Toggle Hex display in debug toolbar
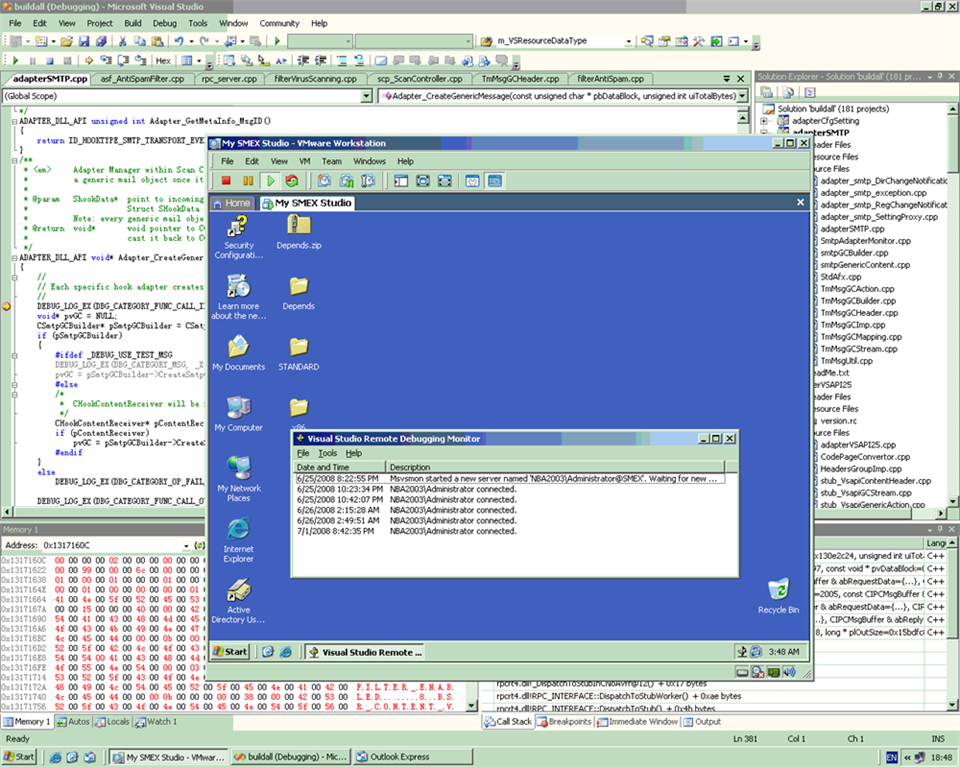 [163, 60]
